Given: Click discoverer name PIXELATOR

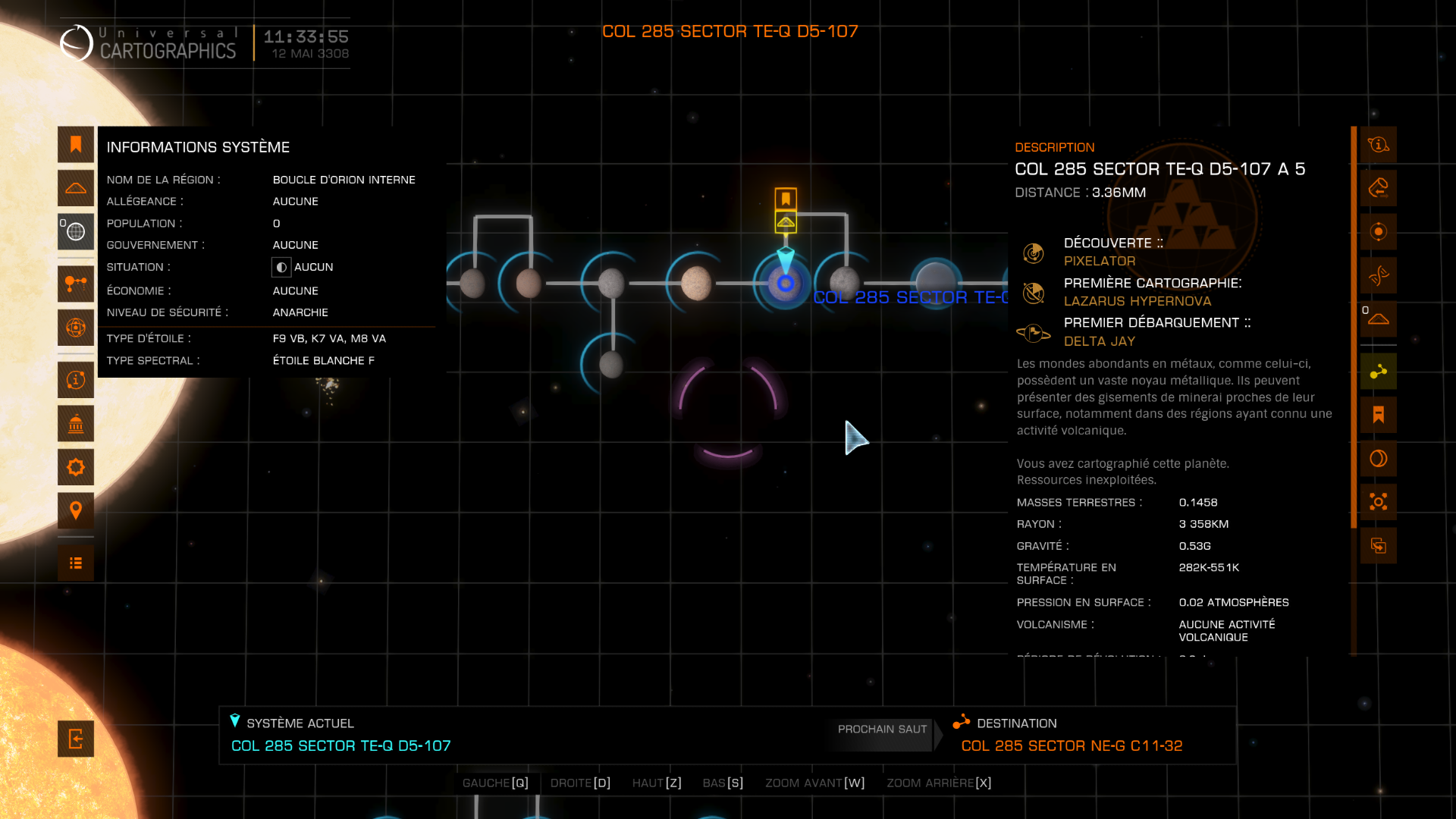Looking at the screenshot, I should 1099,261.
